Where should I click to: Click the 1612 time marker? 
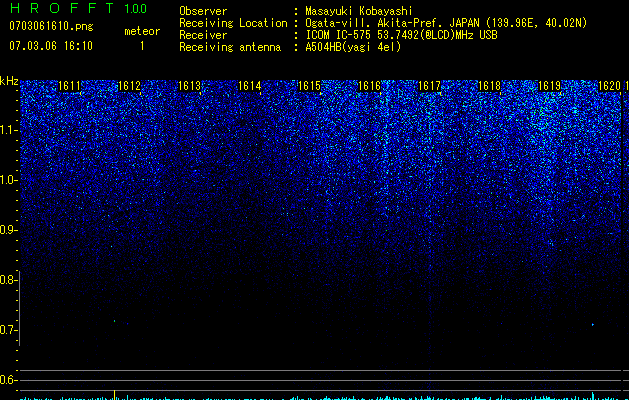130,86
